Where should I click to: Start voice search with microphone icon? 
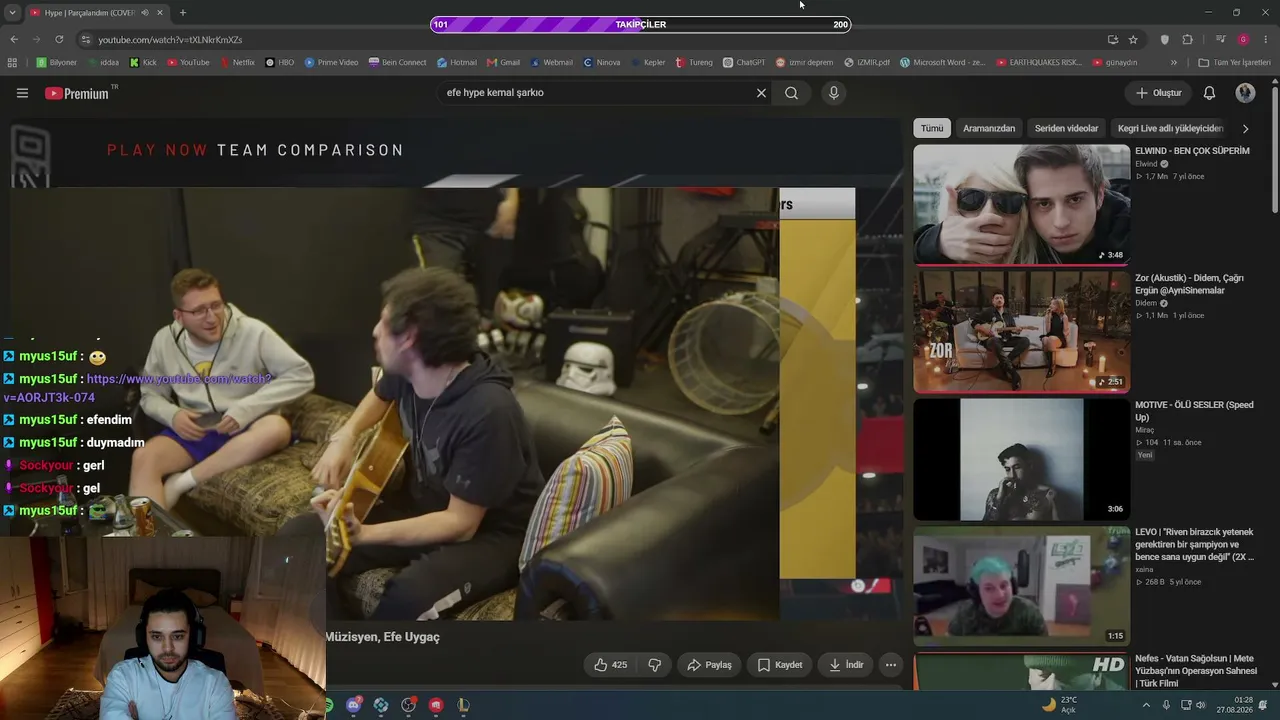click(834, 93)
